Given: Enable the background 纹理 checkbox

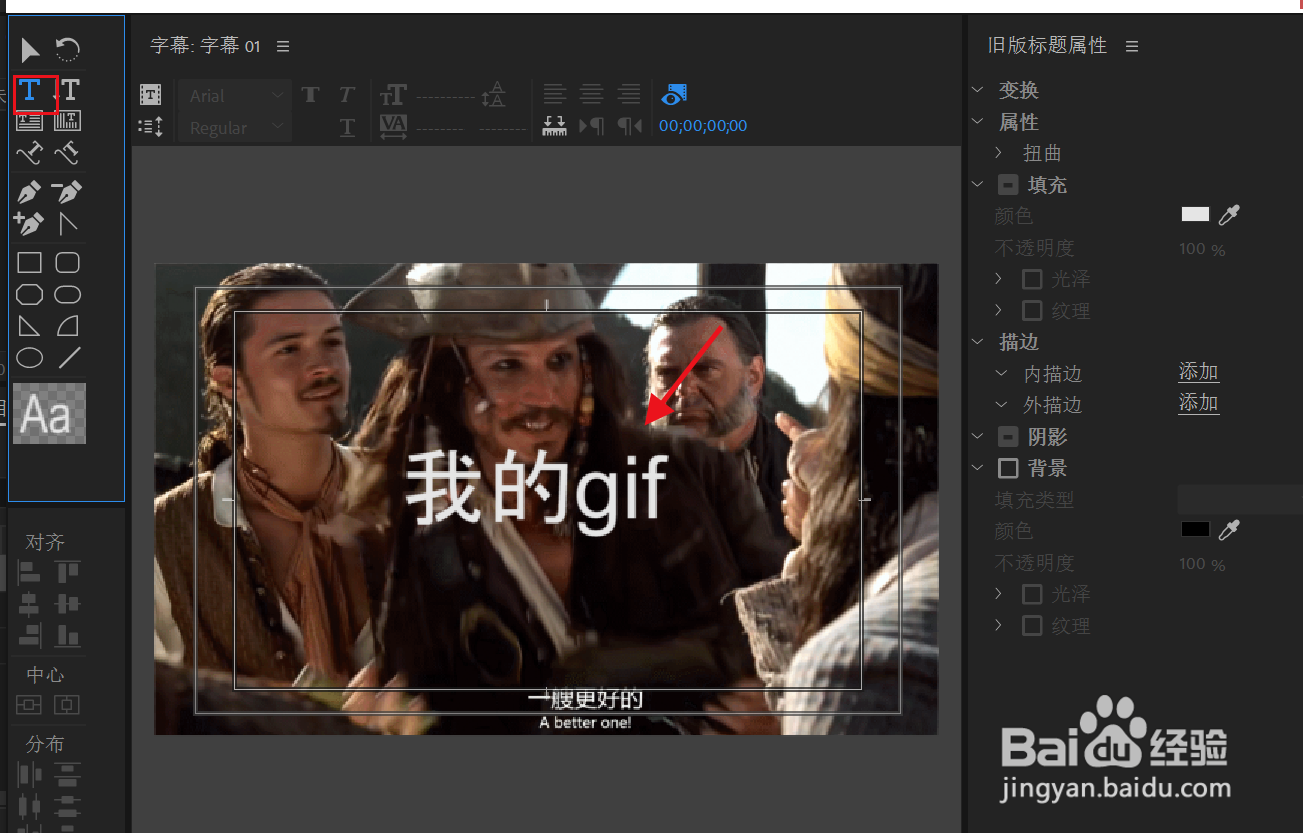Looking at the screenshot, I should [x=1032, y=626].
